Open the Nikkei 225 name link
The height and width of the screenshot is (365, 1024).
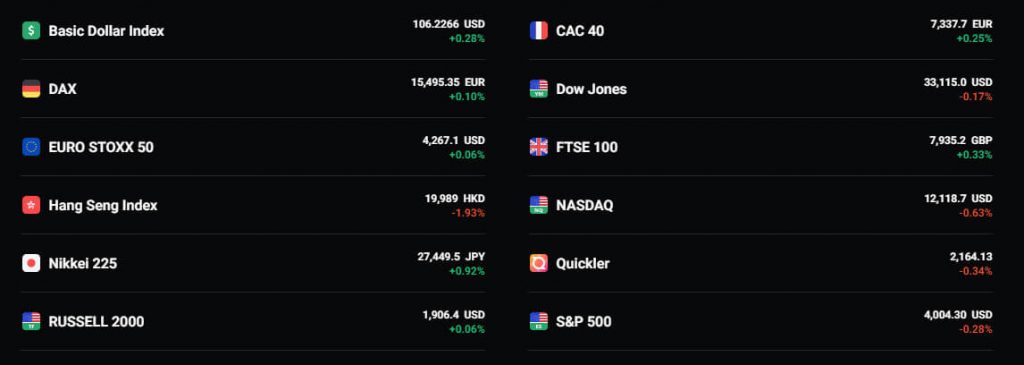point(83,263)
